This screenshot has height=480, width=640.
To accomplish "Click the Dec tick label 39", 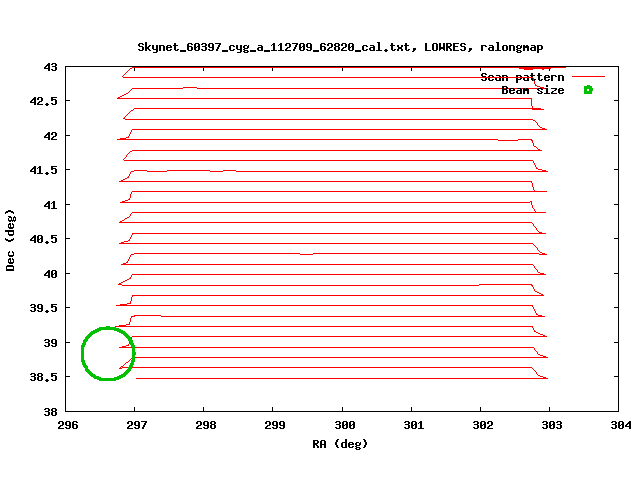I will coord(51,343).
